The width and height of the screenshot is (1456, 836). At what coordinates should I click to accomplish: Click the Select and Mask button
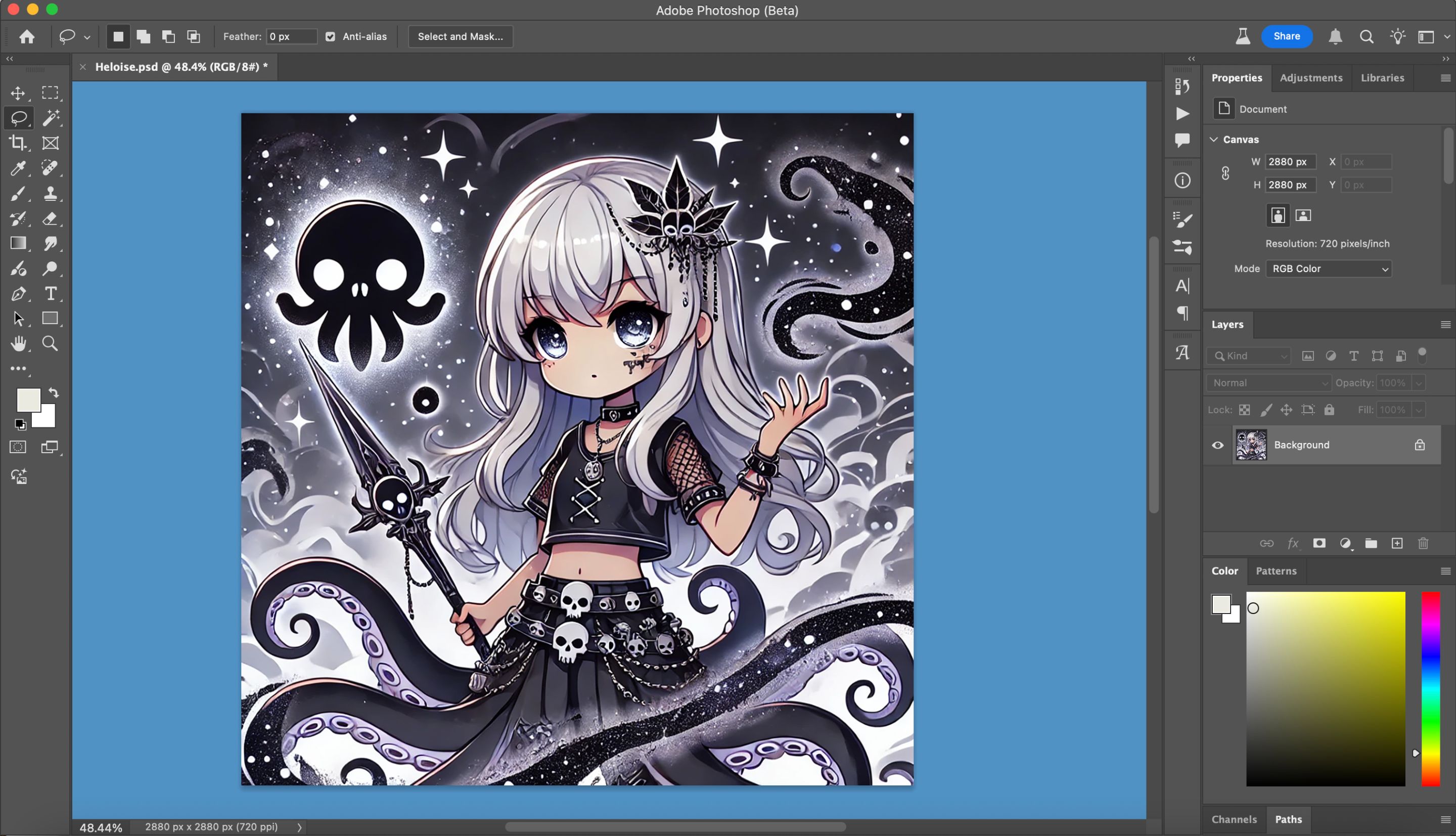click(460, 37)
